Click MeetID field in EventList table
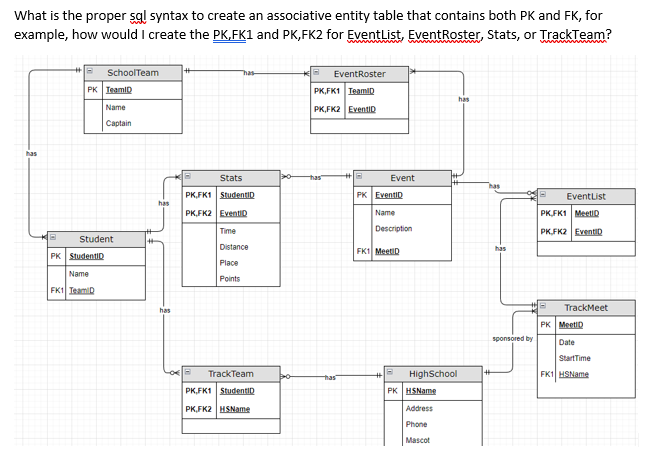The height and width of the screenshot is (452, 648). click(587, 213)
